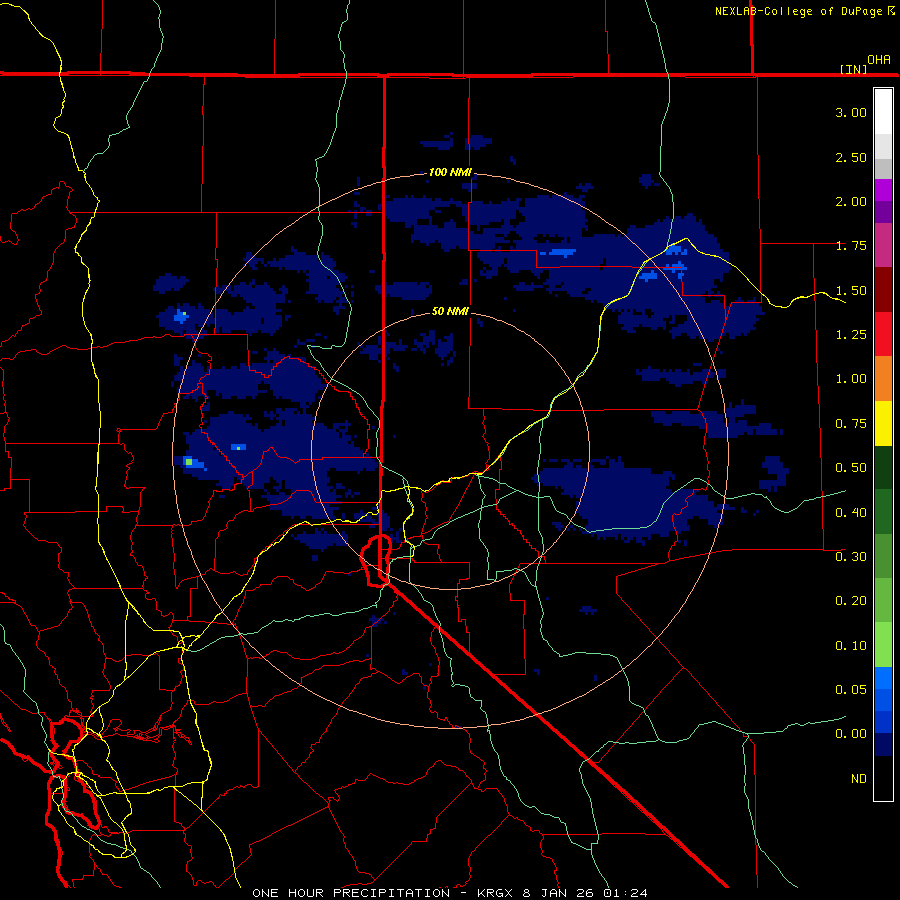900x900 pixels.
Task: Select the orange 1.00 color swatch
Action: pyautogui.click(x=883, y=379)
